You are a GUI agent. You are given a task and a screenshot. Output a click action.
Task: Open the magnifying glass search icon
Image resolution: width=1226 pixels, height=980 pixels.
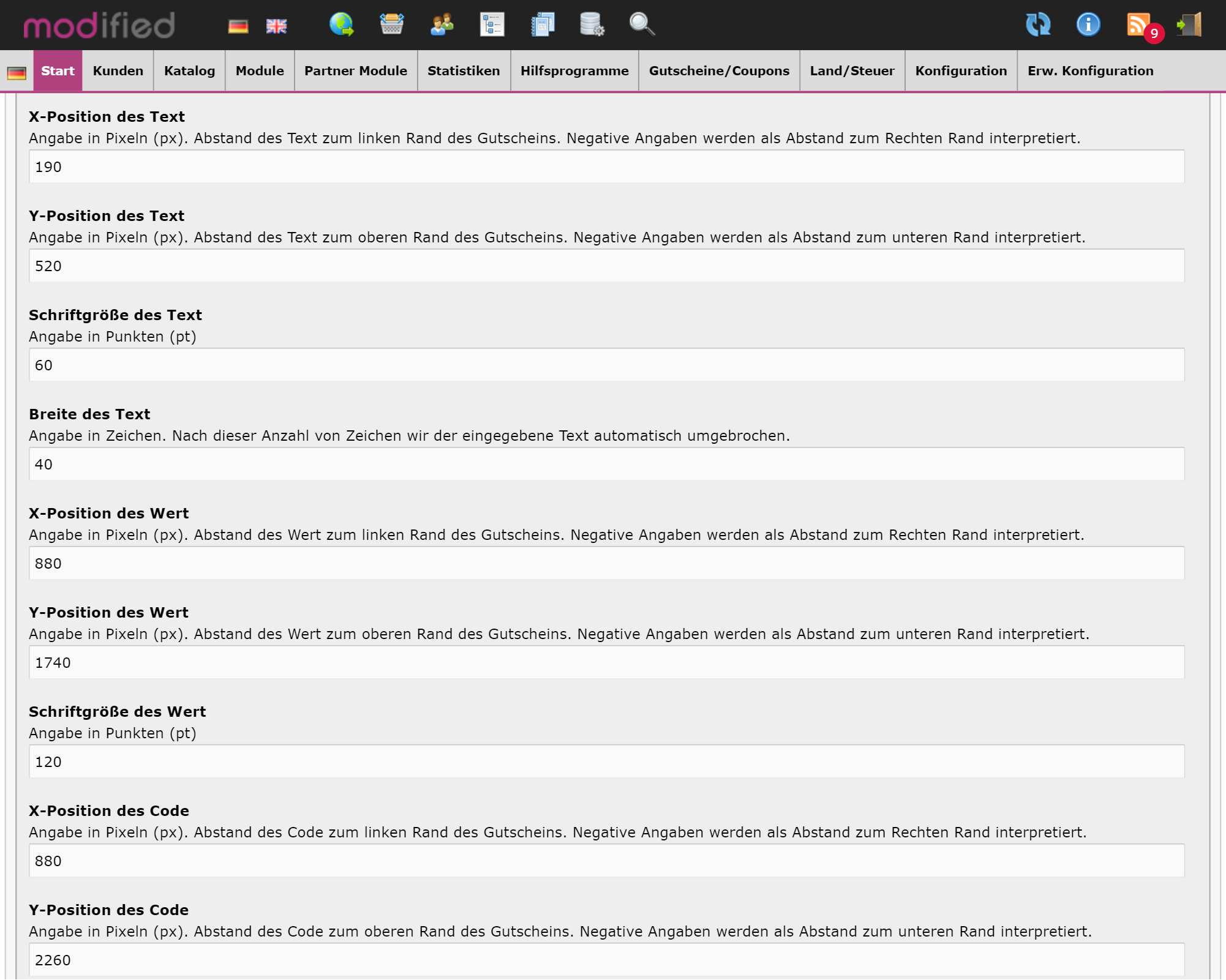[642, 24]
